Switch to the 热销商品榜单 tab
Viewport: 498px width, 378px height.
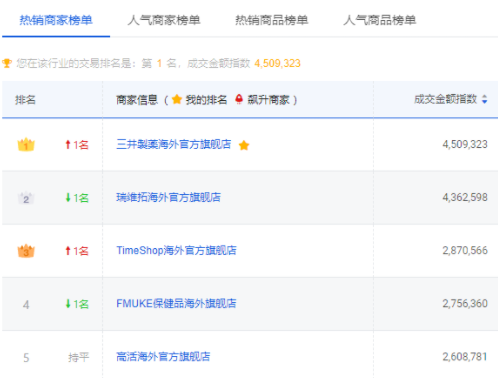[x=272, y=20]
